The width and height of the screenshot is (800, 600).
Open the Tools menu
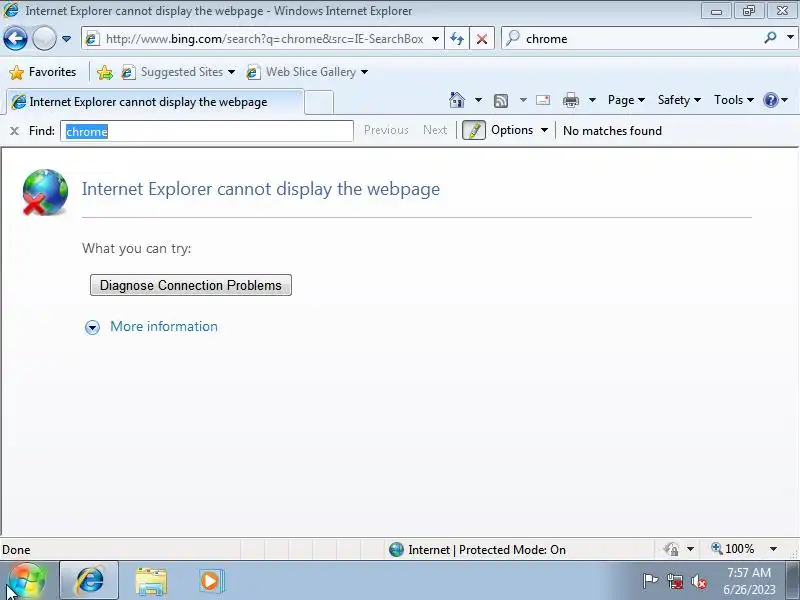[734, 100]
